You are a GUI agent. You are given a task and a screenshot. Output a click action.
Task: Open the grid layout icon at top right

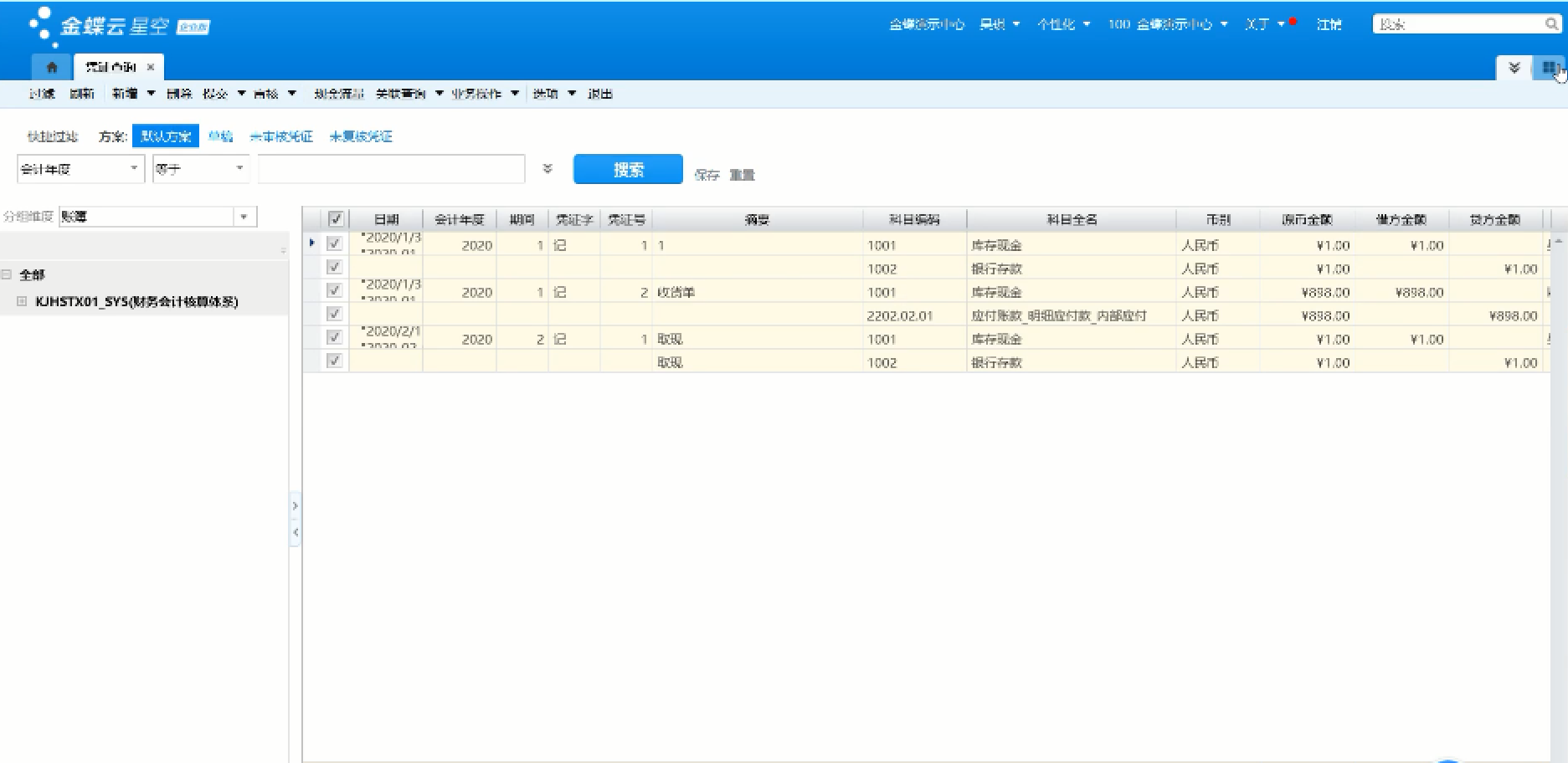click(x=1549, y=68)
